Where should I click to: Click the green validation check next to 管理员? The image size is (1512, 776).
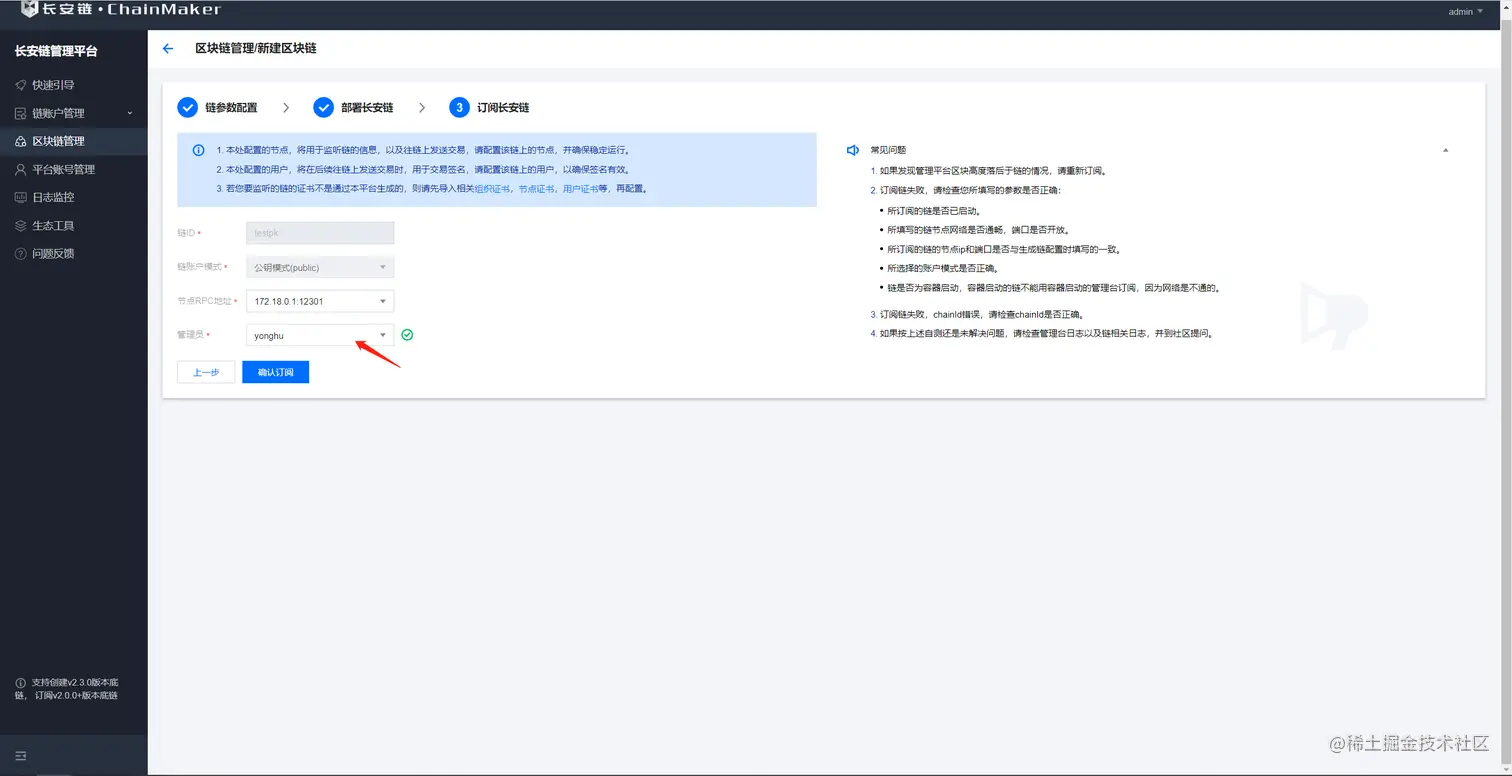tap(407, 335)
